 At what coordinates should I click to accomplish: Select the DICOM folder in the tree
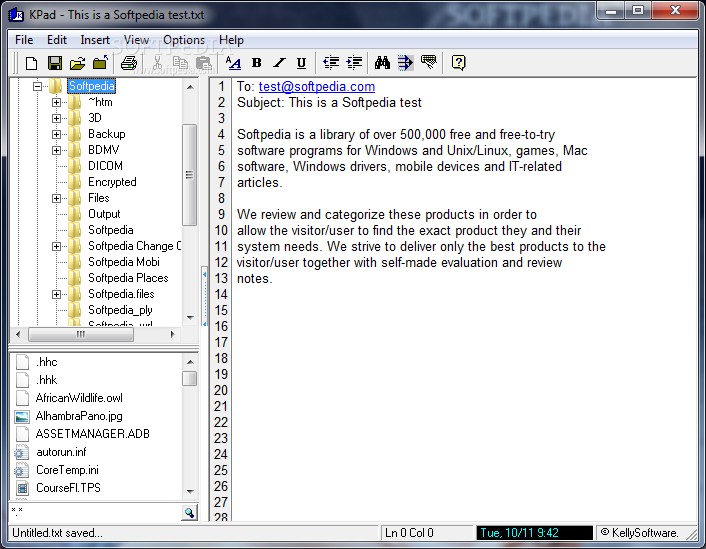(105, 166)
